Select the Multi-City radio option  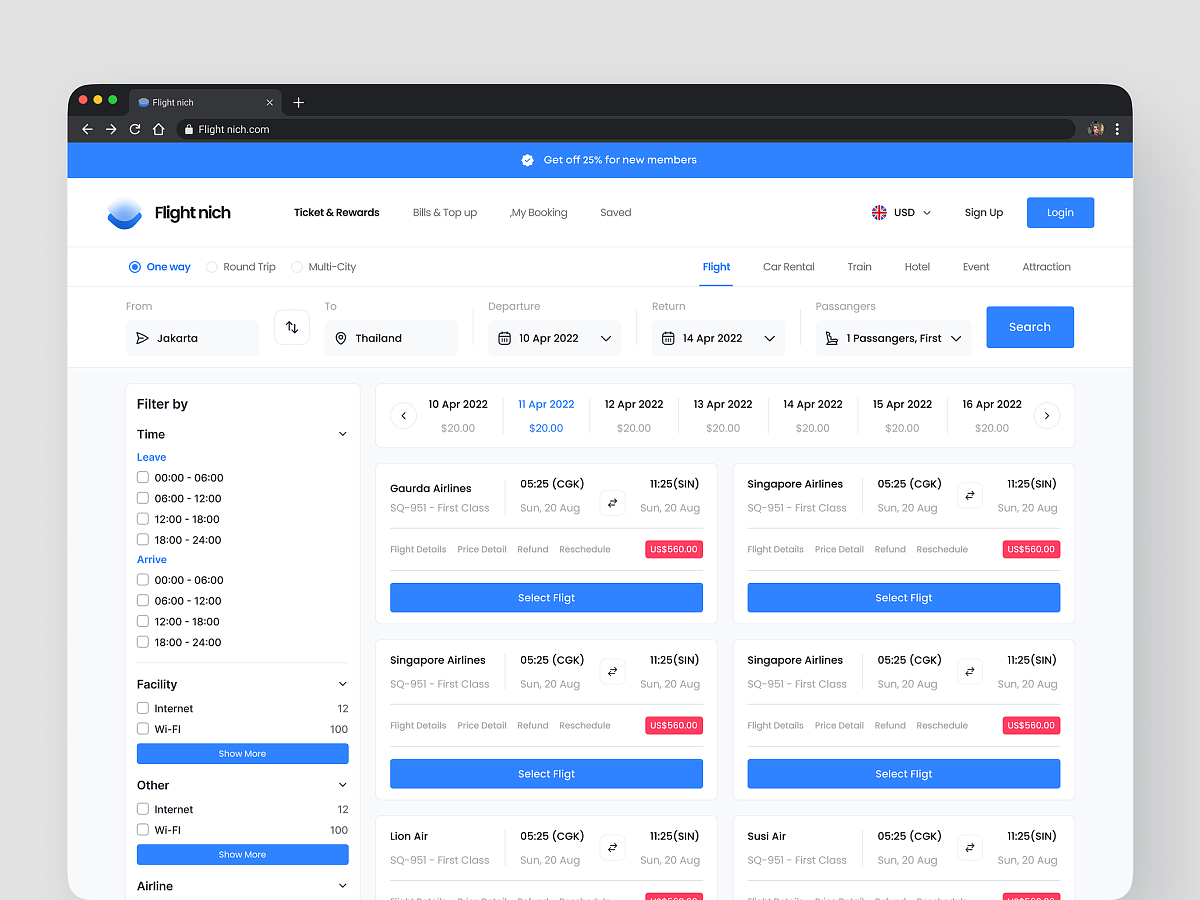click(297, 267)
